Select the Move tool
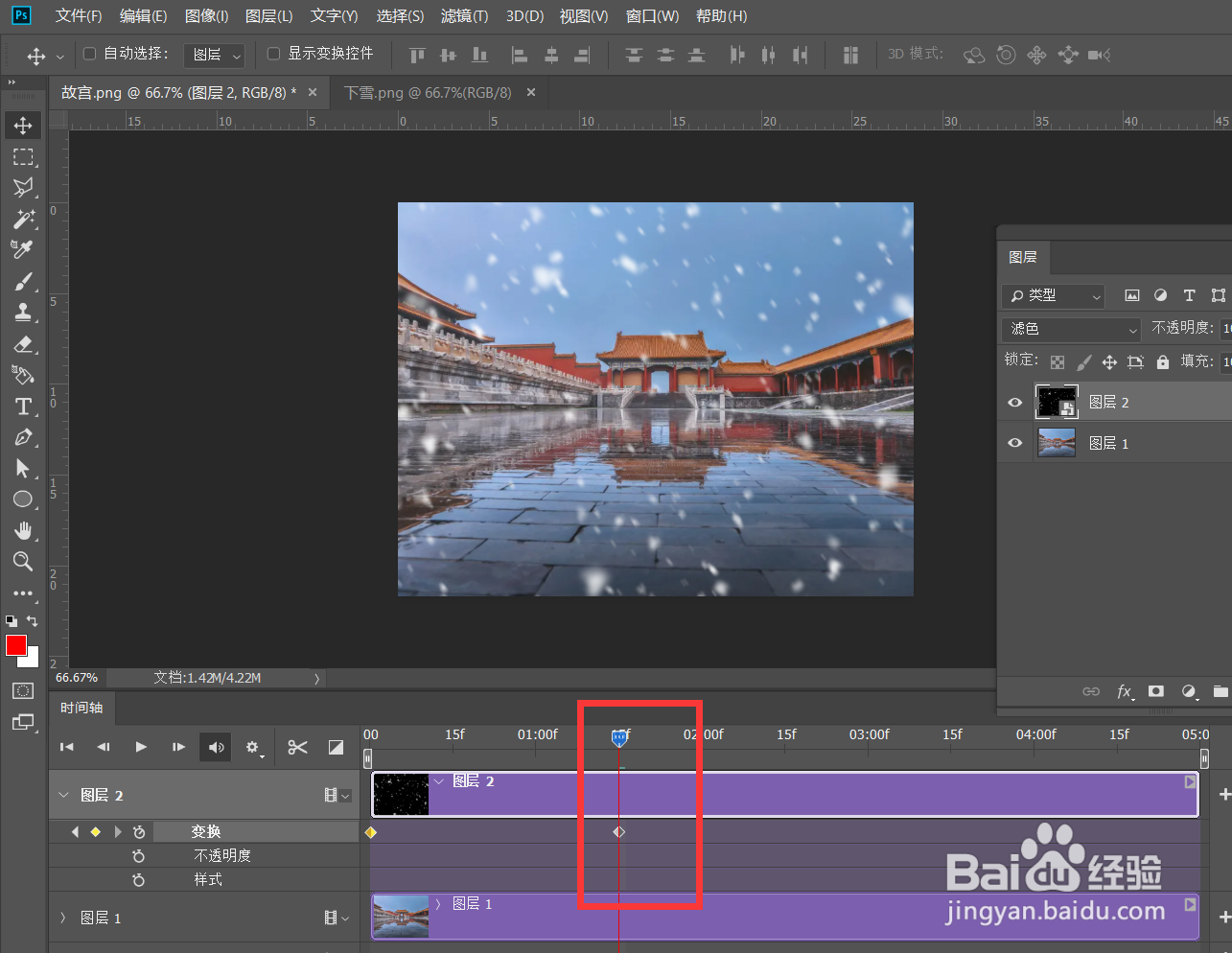The height and width of the screenshot is (953, 1232). click(x=23, y=125)
